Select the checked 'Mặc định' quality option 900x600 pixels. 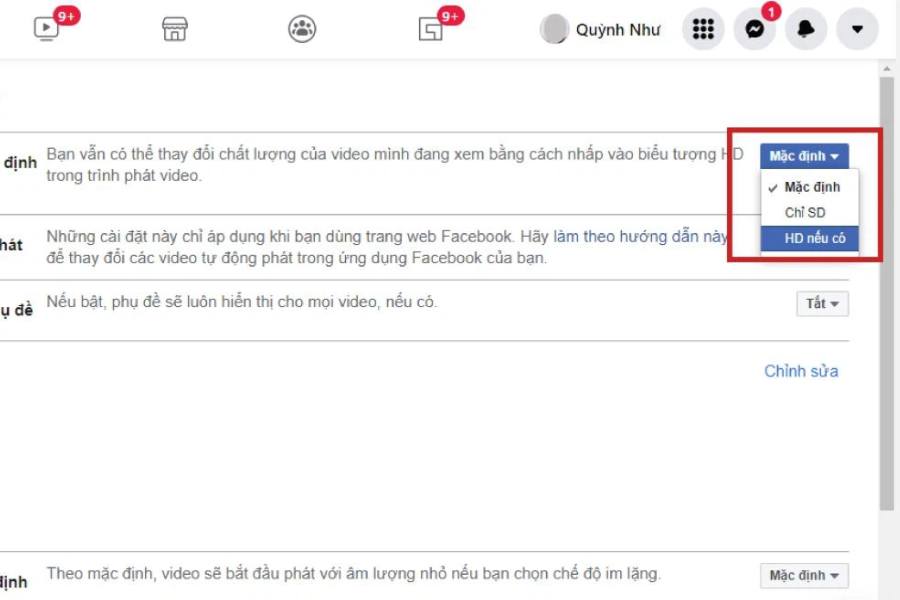(814, 187)
